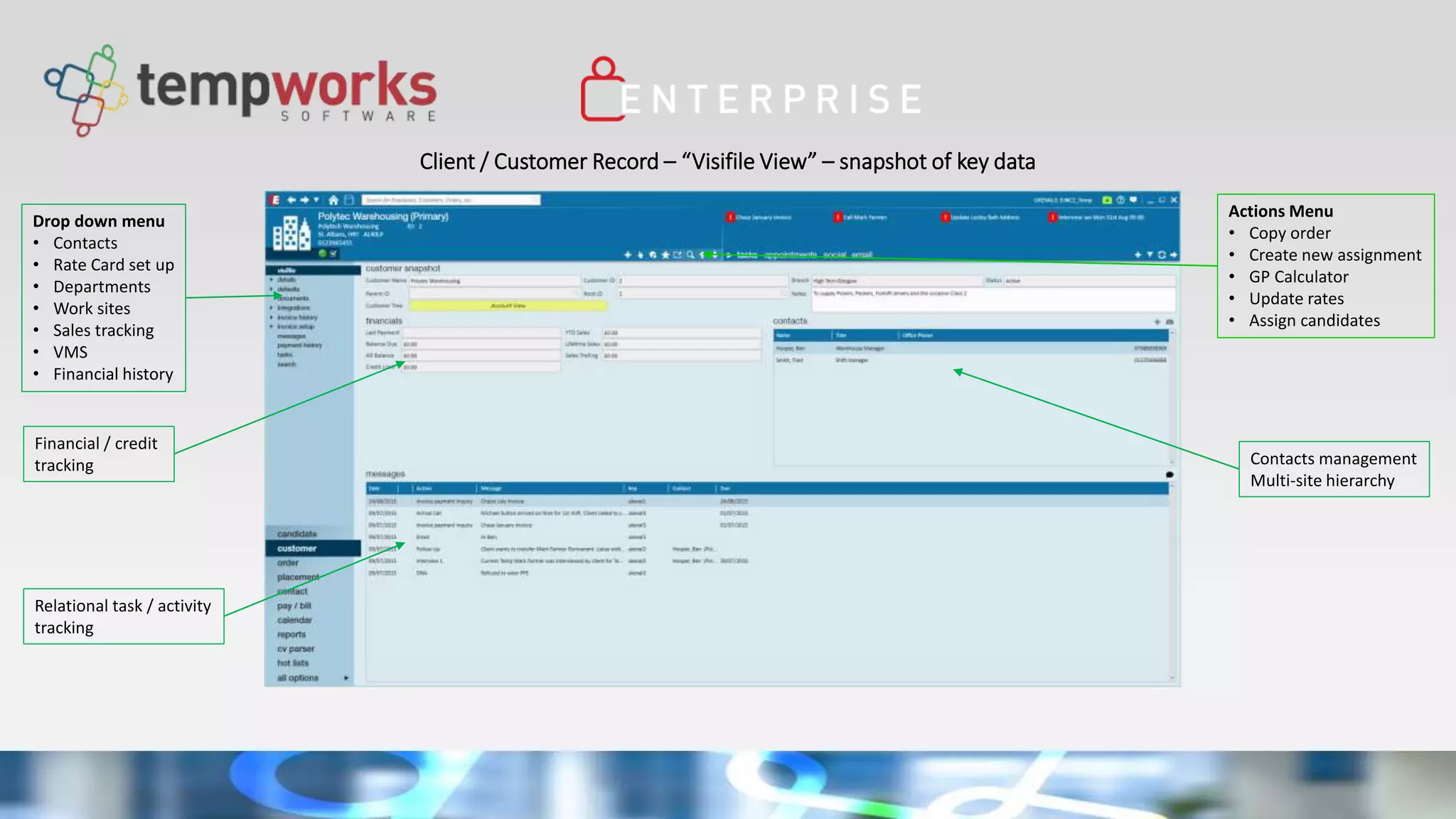
Task: Click the magnifier search icon in actions bar
Action: pos(690,255)
